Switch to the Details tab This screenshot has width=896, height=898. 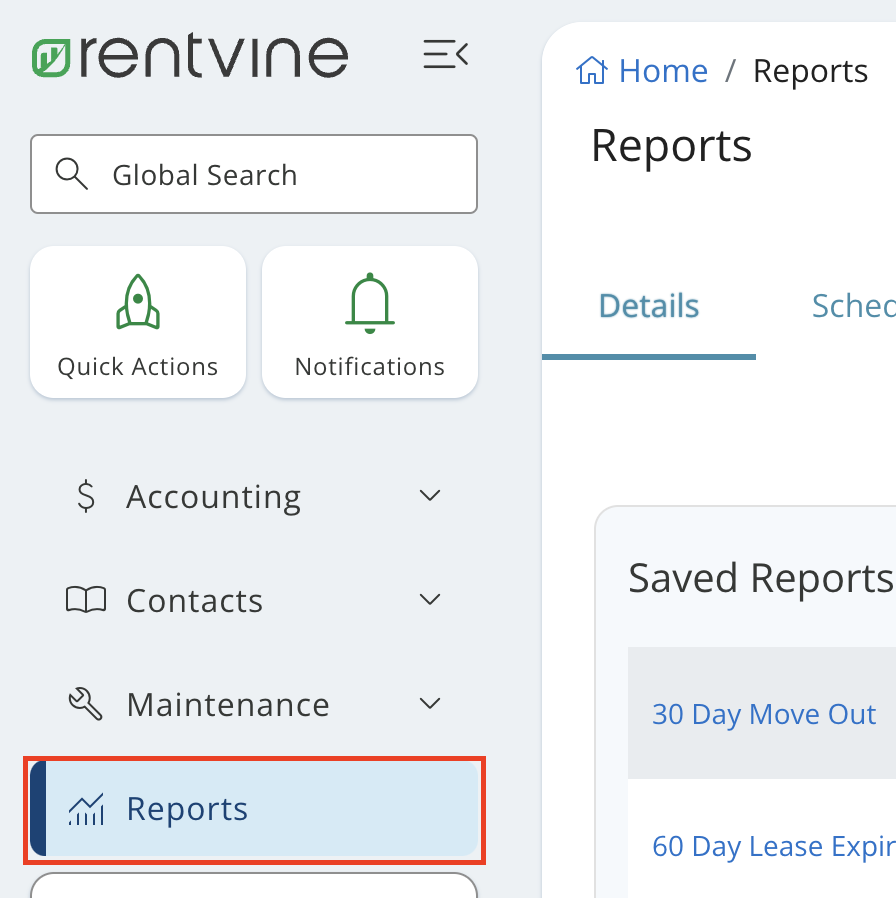point(648,306)
